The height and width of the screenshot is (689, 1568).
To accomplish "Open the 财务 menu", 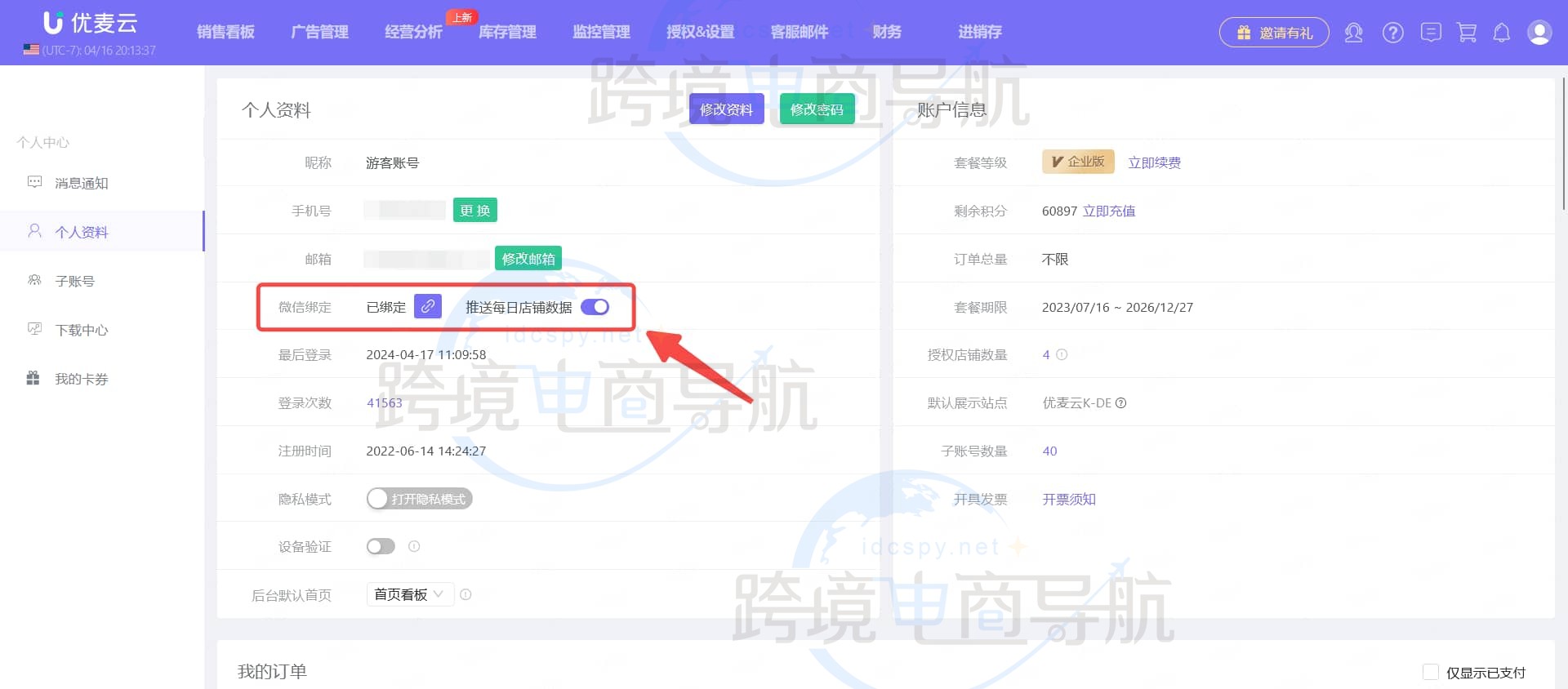I will (887, 32).
